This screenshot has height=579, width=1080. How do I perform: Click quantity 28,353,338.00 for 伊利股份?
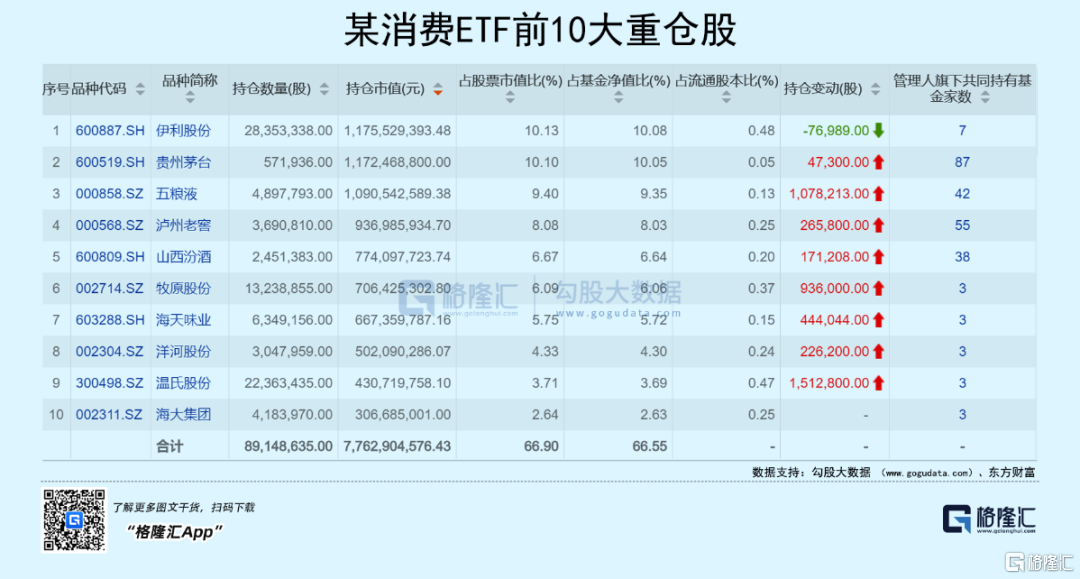click(288, 131)
